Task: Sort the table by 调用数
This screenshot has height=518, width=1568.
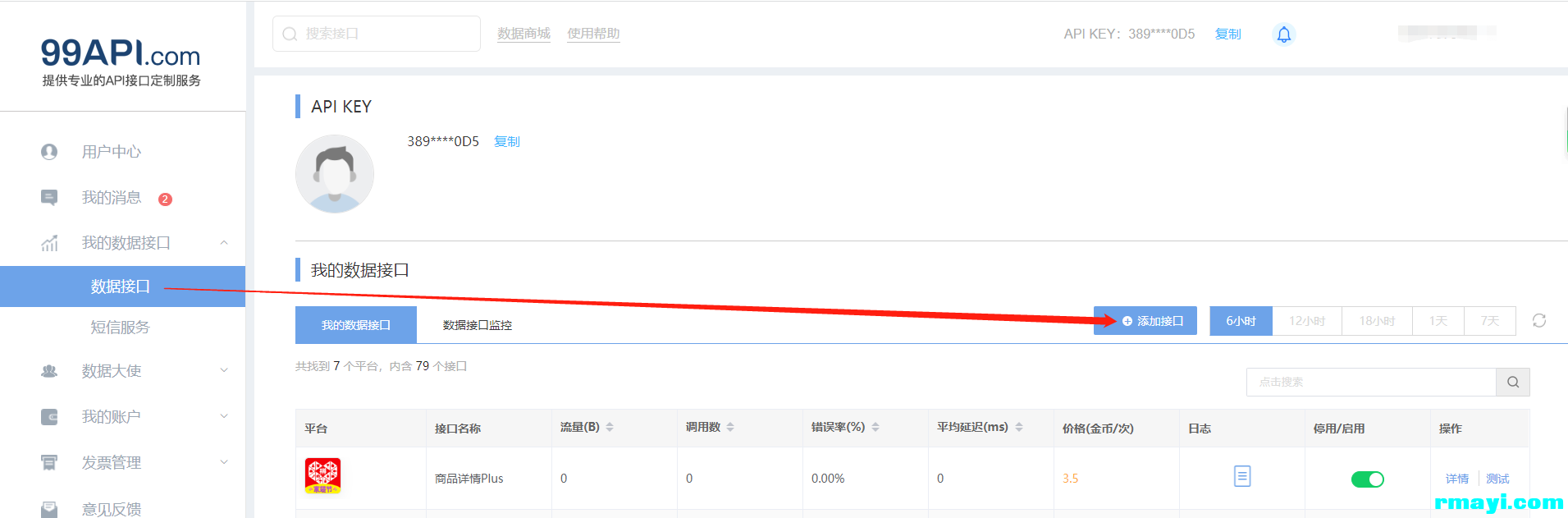Action: click(730, 427)
